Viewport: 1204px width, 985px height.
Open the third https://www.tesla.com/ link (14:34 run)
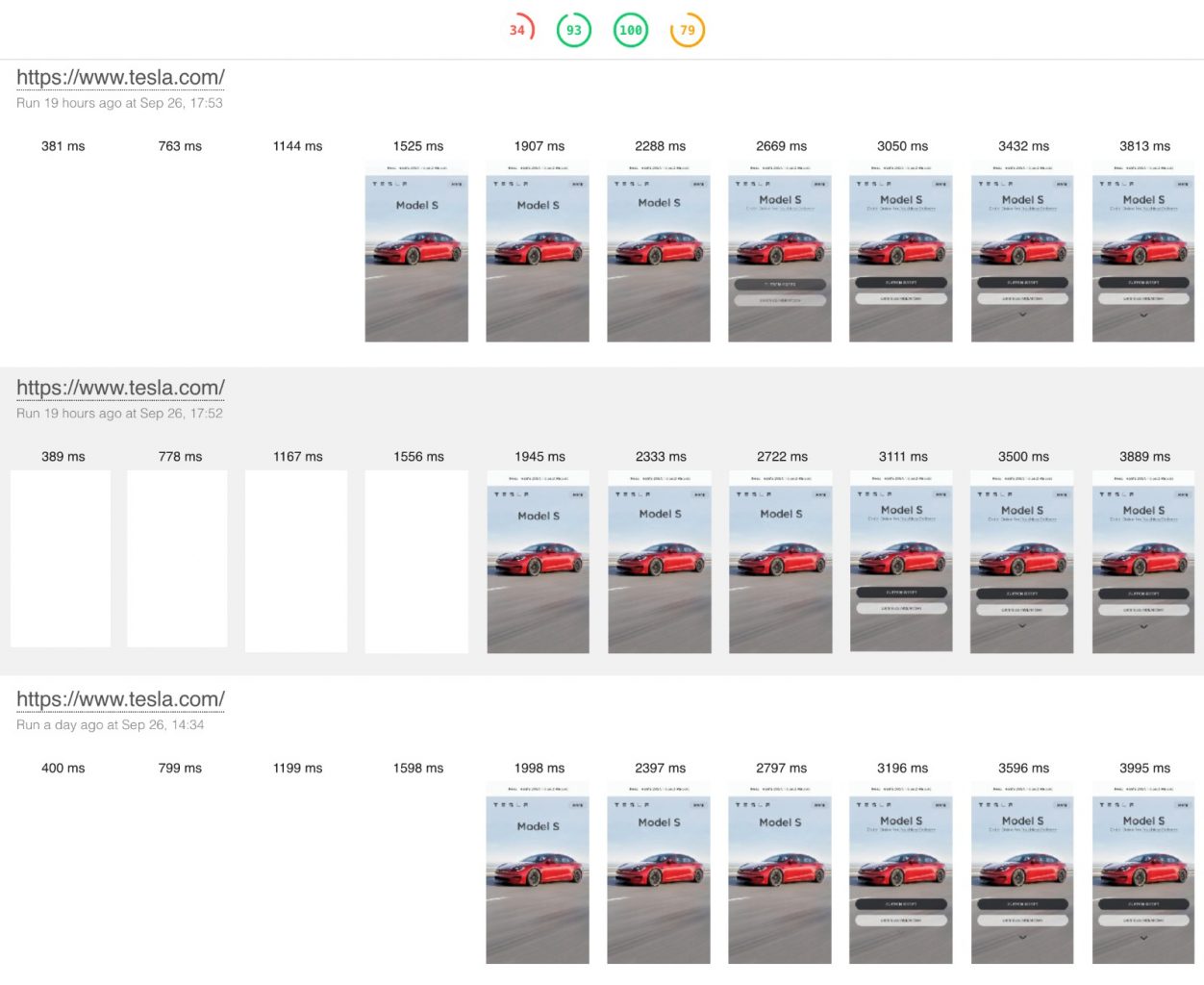[x=120, y=699]
